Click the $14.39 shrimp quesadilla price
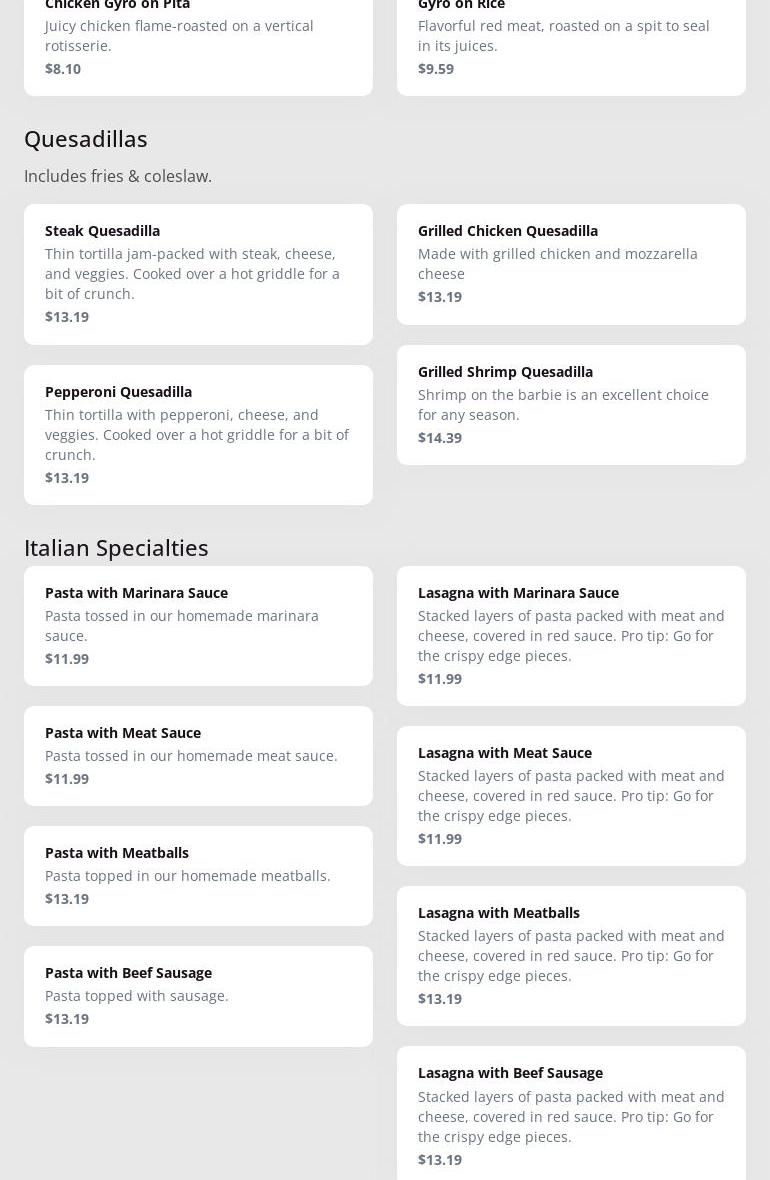Screen dimensions: 770x1180 [440, 438]
